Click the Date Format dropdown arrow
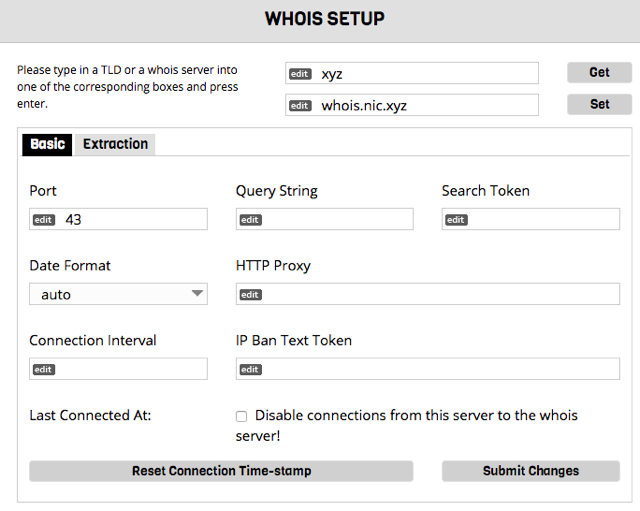 pos(197,293)
